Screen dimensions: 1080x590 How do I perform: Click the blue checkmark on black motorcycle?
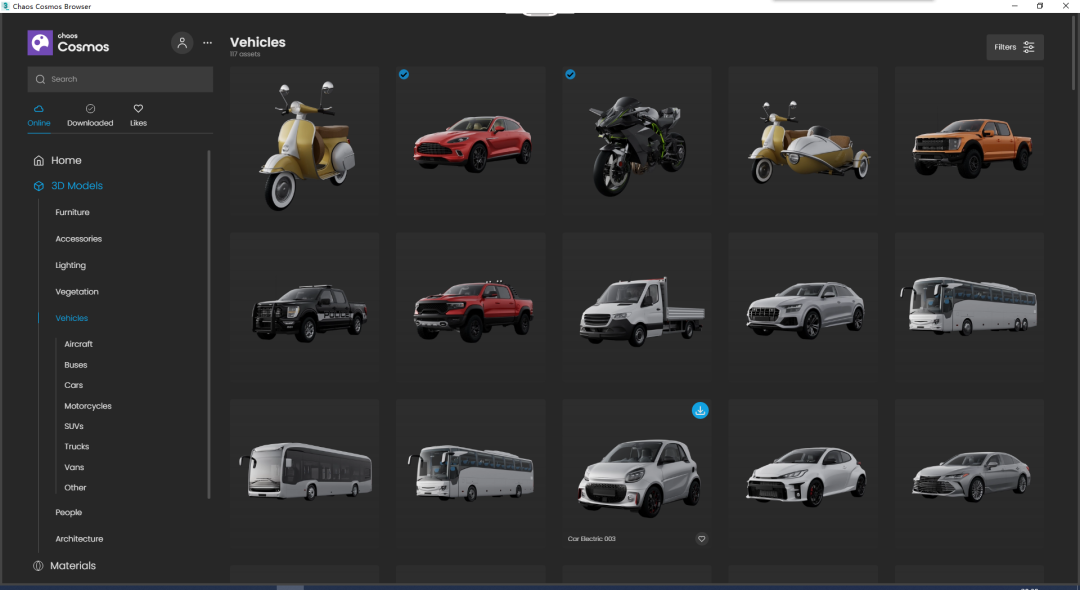pos(570,74)
